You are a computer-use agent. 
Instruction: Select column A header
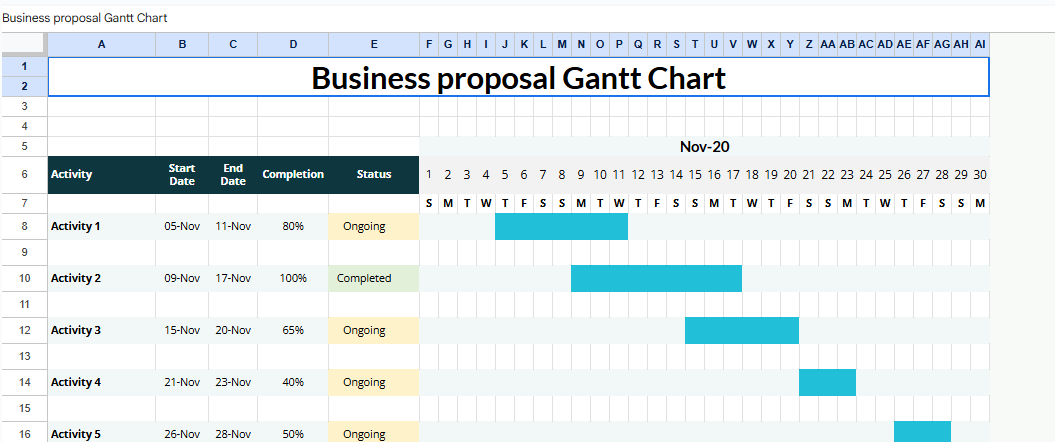coord(101,44)
